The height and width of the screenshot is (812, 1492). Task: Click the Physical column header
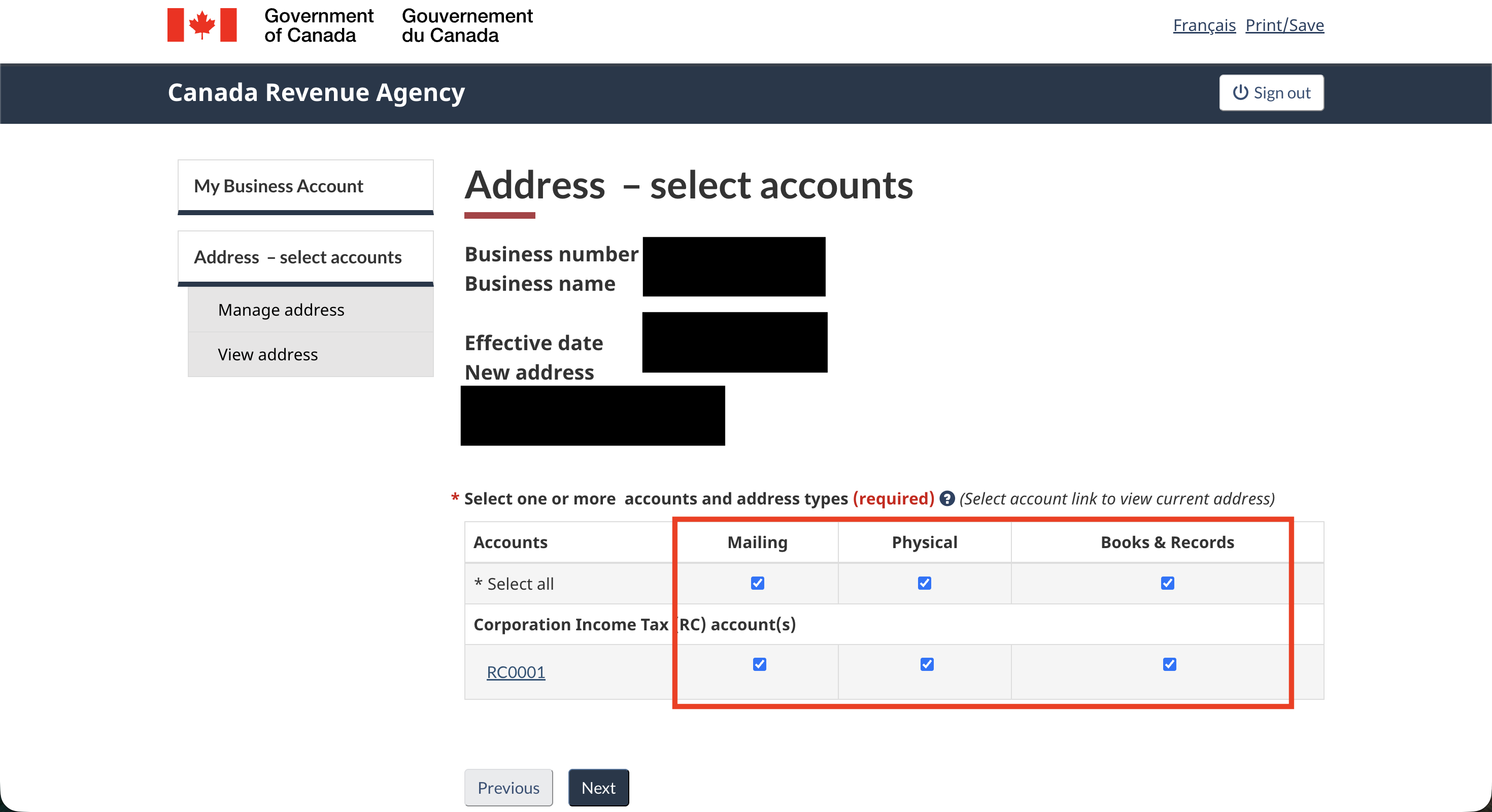[925, 542]
